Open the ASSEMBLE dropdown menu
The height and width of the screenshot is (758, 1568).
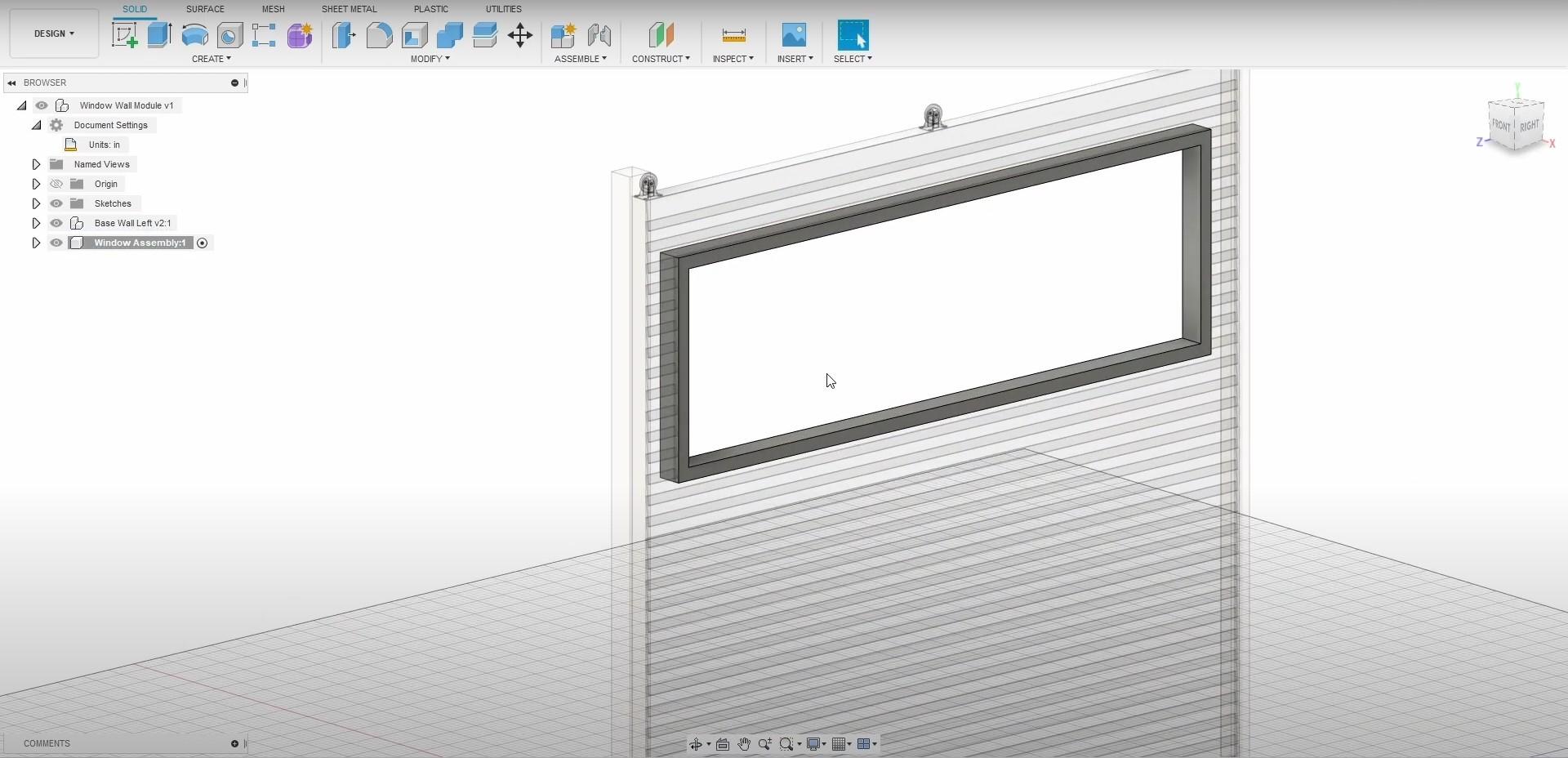(x=581, y=59)
